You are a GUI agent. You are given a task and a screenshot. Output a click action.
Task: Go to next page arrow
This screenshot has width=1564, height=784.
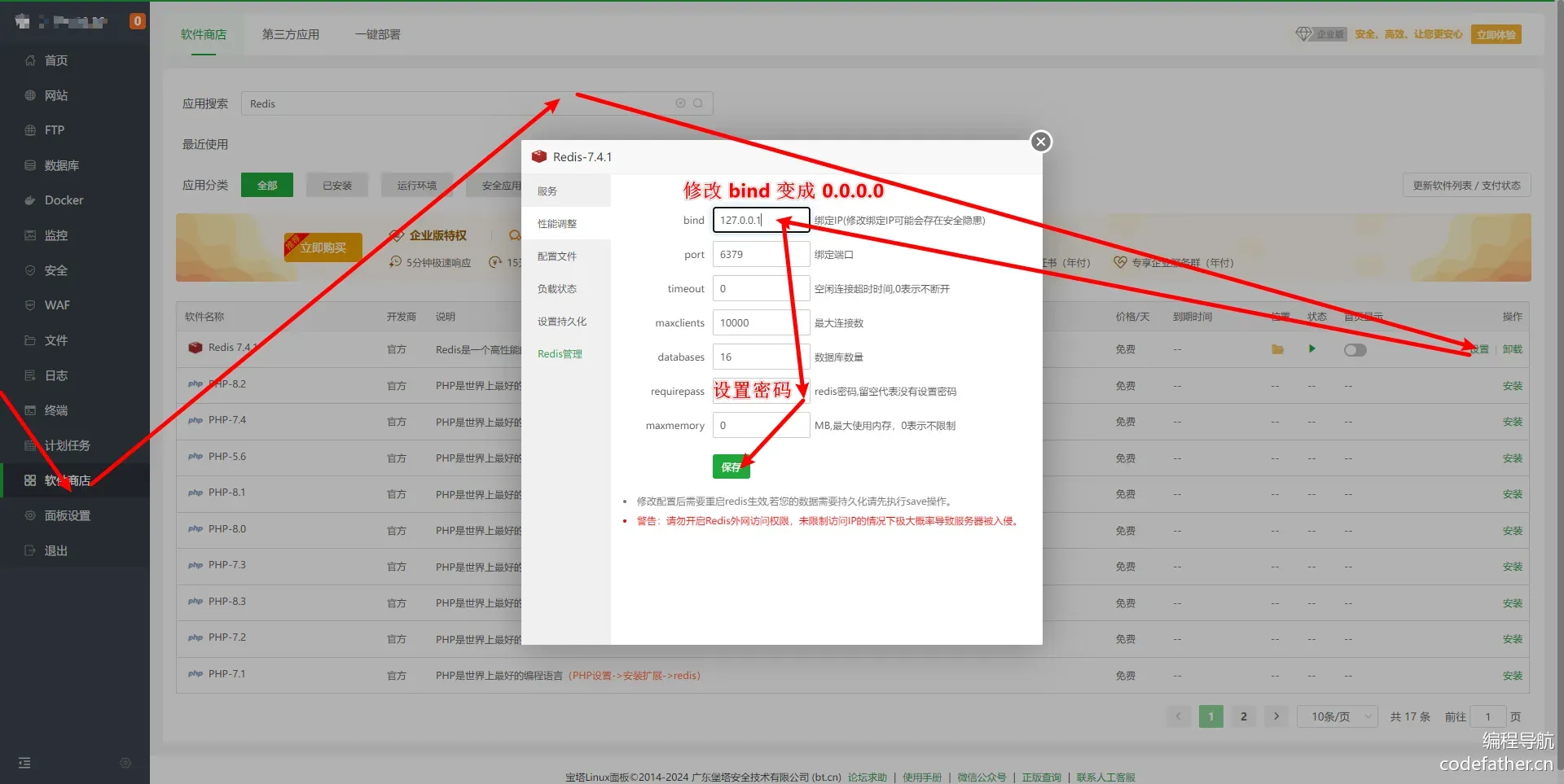pyautogui.click(x=1276, y=716)
